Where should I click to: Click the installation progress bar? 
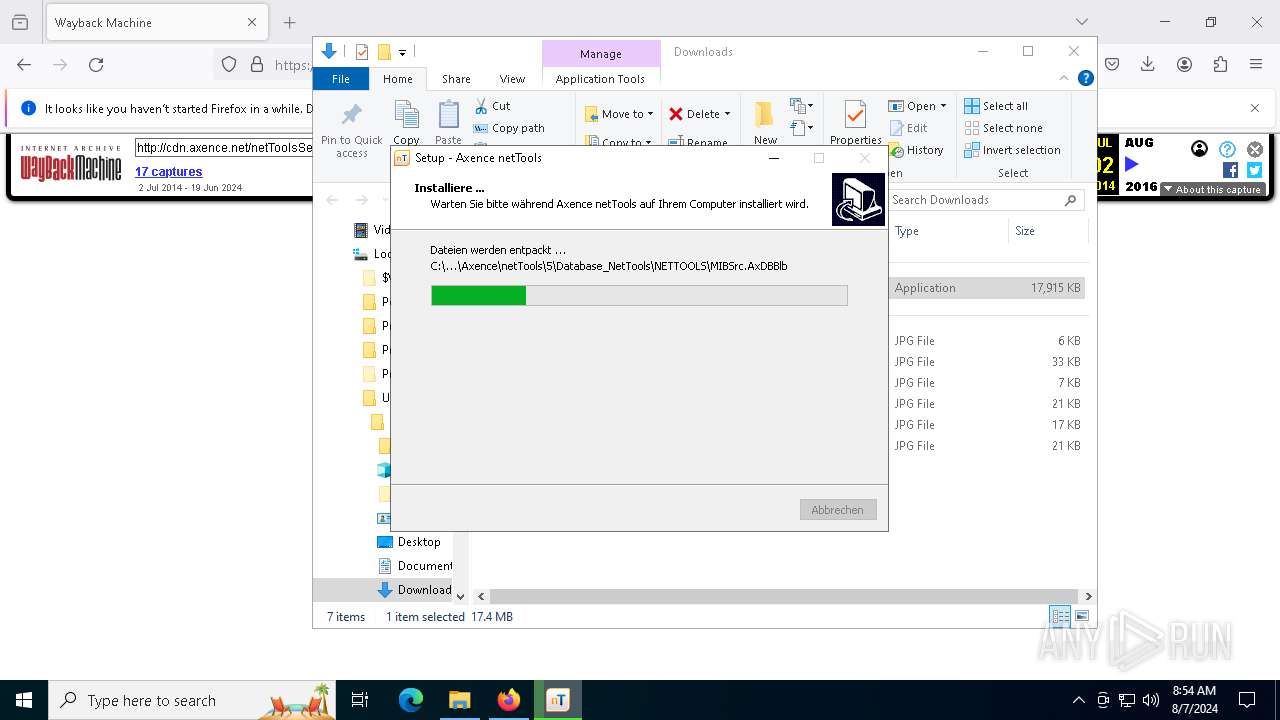639,295
